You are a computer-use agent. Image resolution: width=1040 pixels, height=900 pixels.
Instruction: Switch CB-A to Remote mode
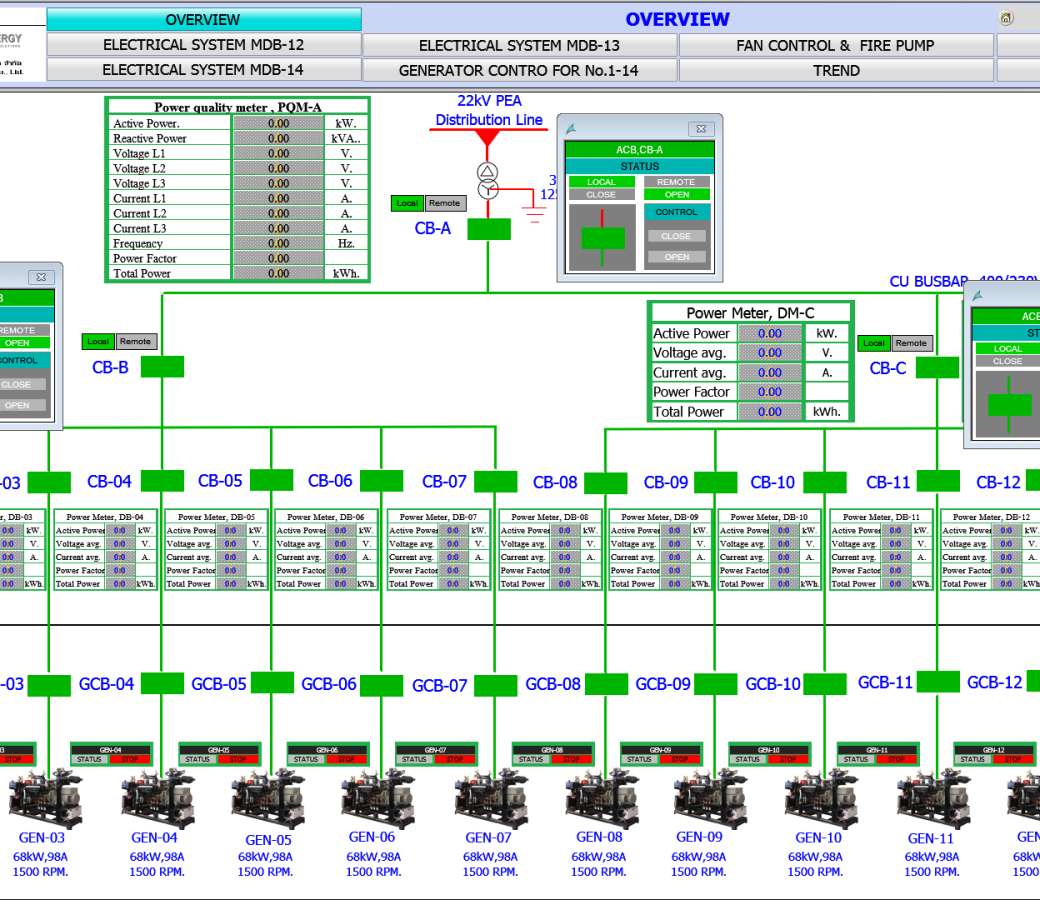[x=445, y=203]
